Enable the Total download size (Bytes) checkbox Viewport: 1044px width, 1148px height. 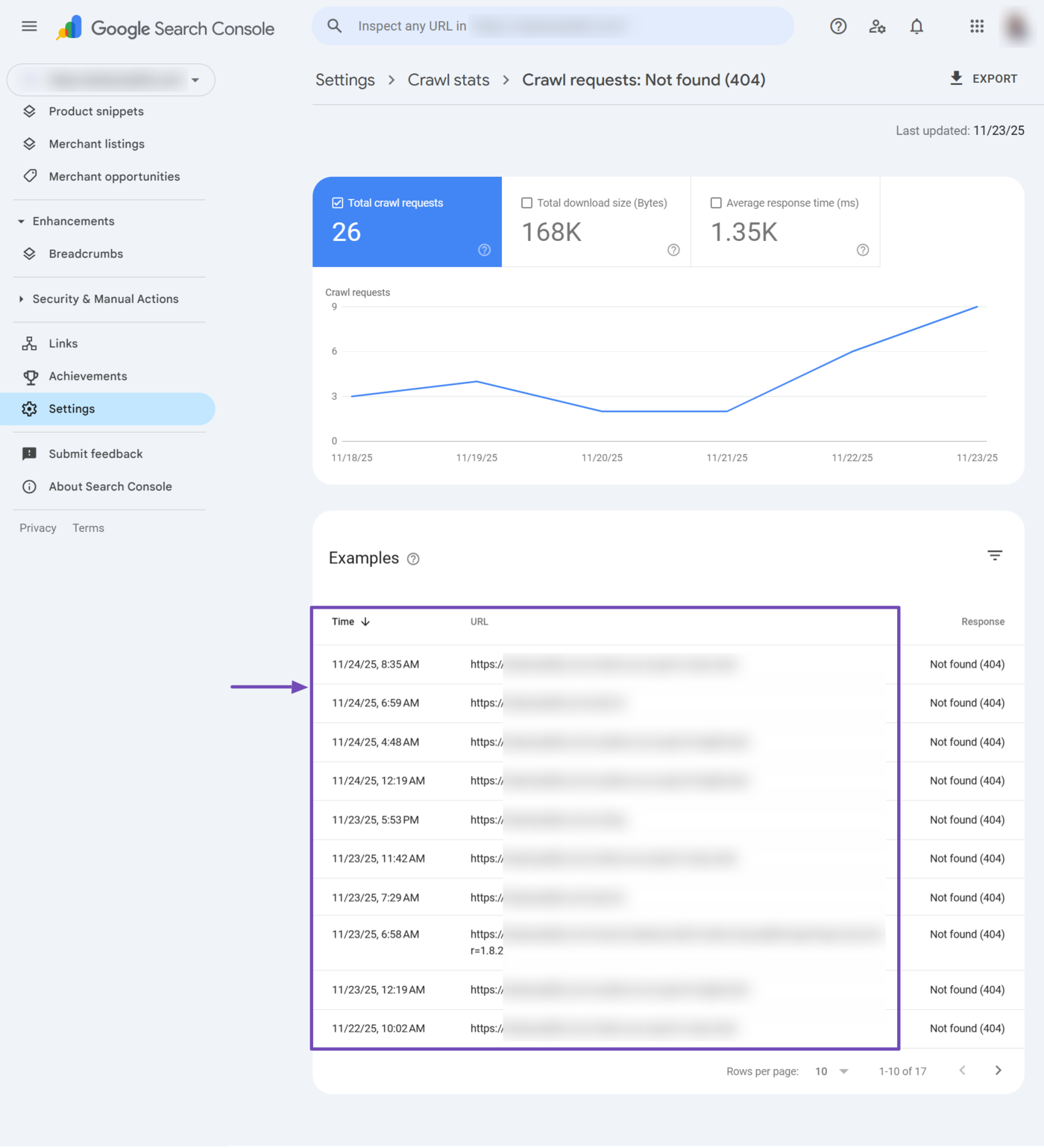pos(527,202)
